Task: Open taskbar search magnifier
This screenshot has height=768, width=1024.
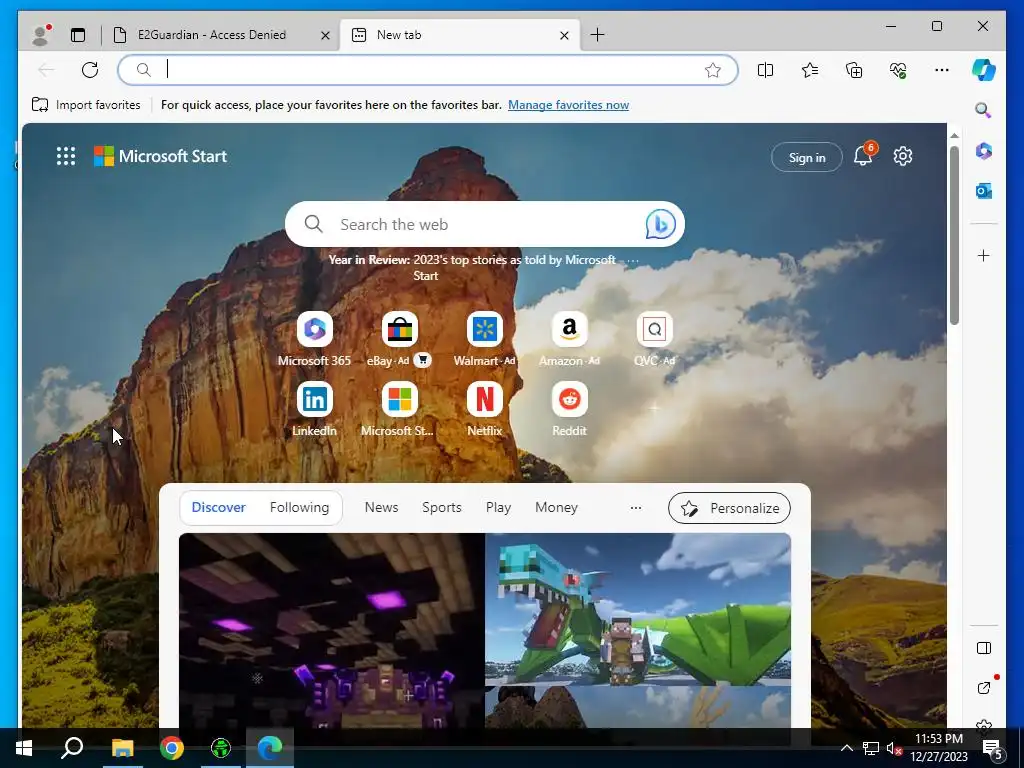Action: pos(72,748)
